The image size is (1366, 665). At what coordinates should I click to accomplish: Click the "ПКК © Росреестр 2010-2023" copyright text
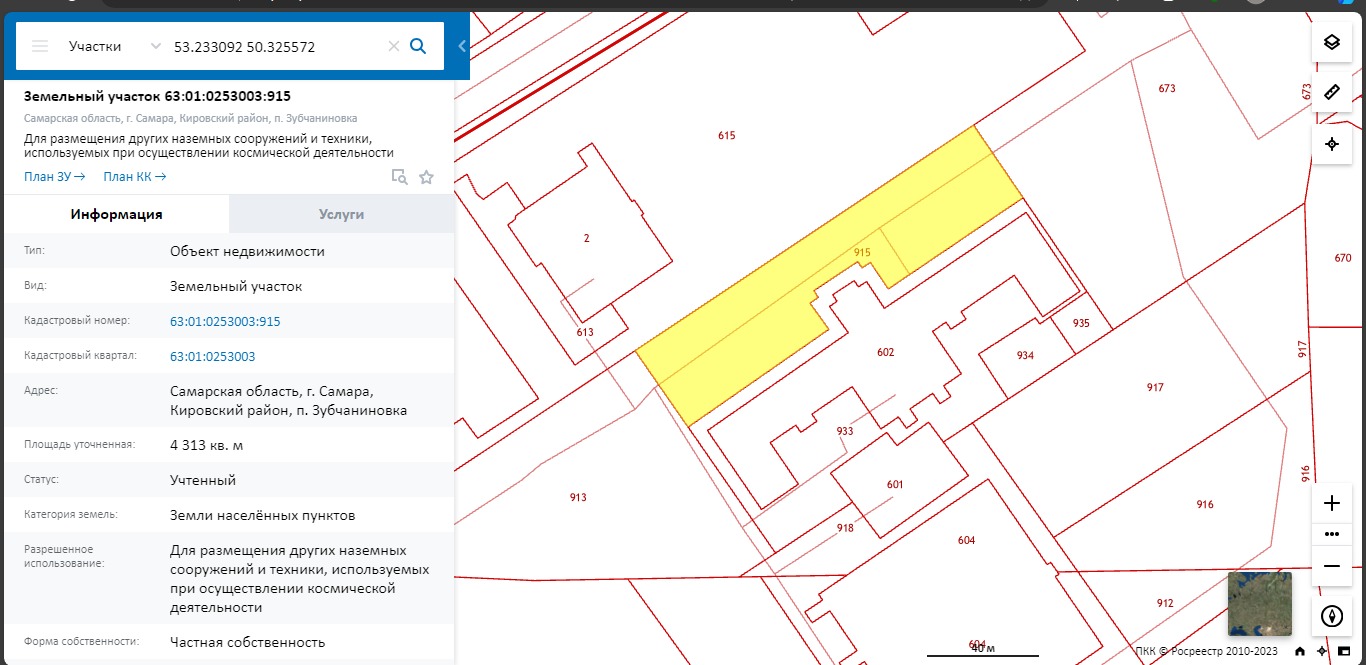pos(1206,651)
